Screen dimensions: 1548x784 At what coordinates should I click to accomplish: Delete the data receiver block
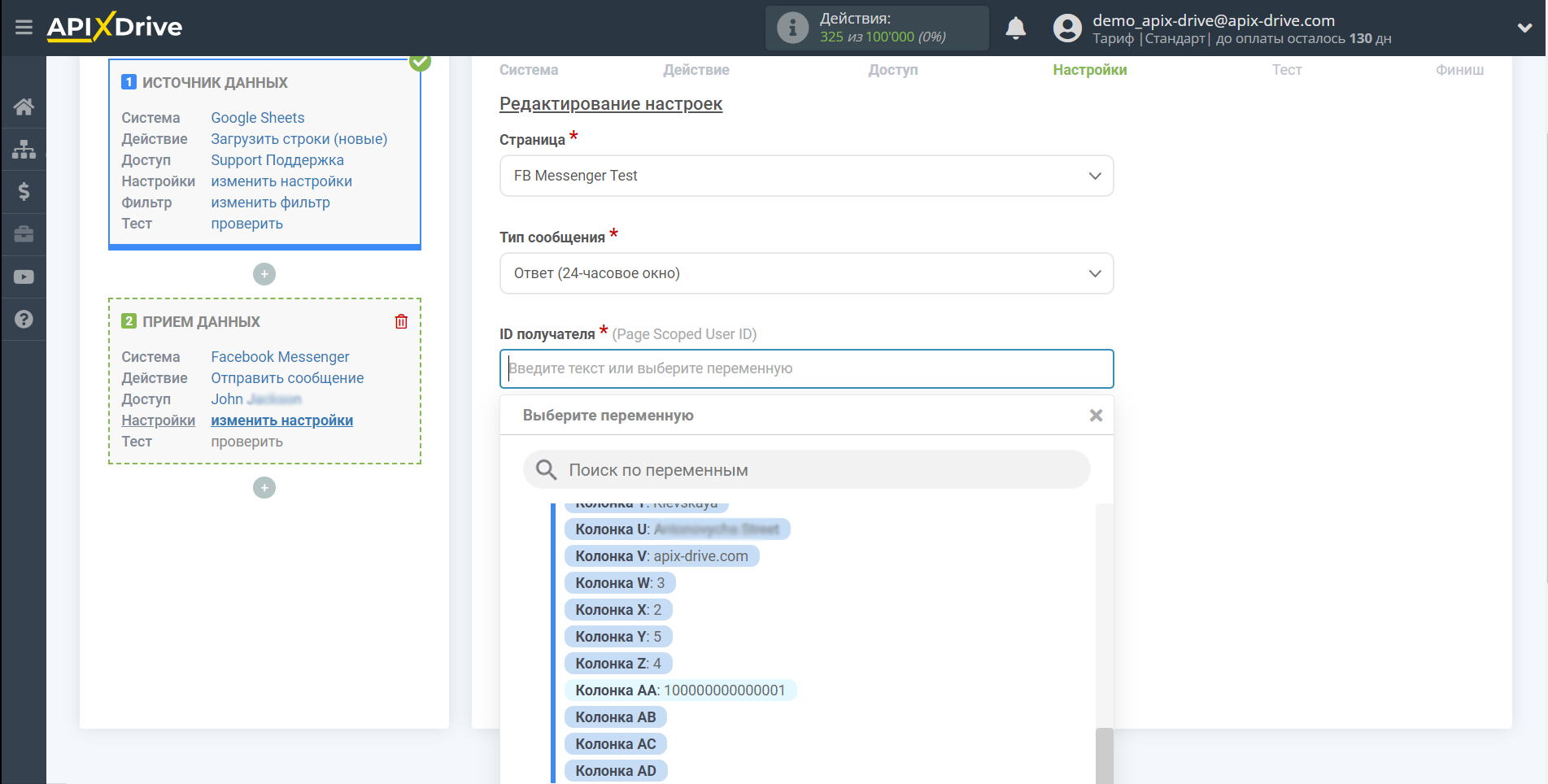point(401,321)
